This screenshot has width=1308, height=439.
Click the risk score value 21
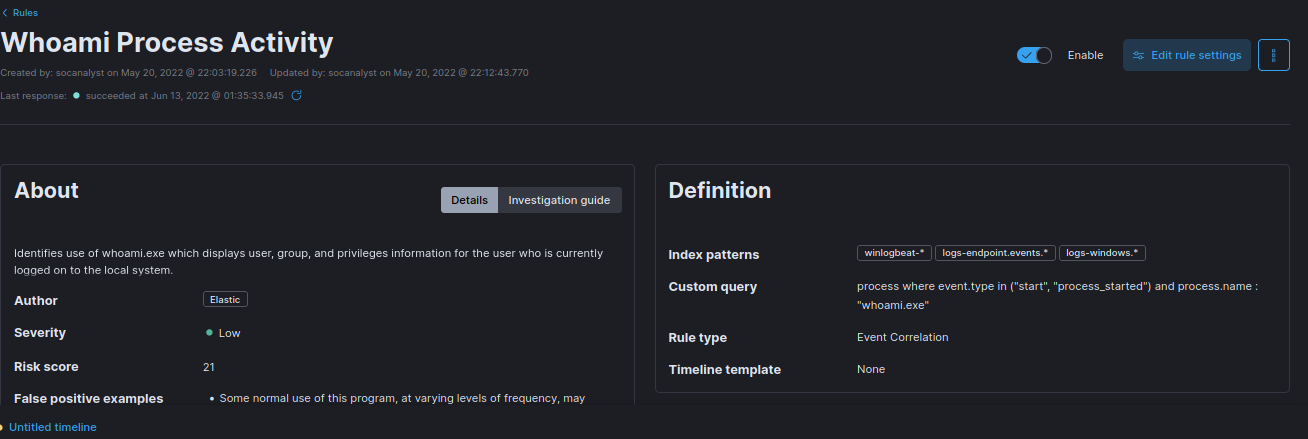(209, 367)
